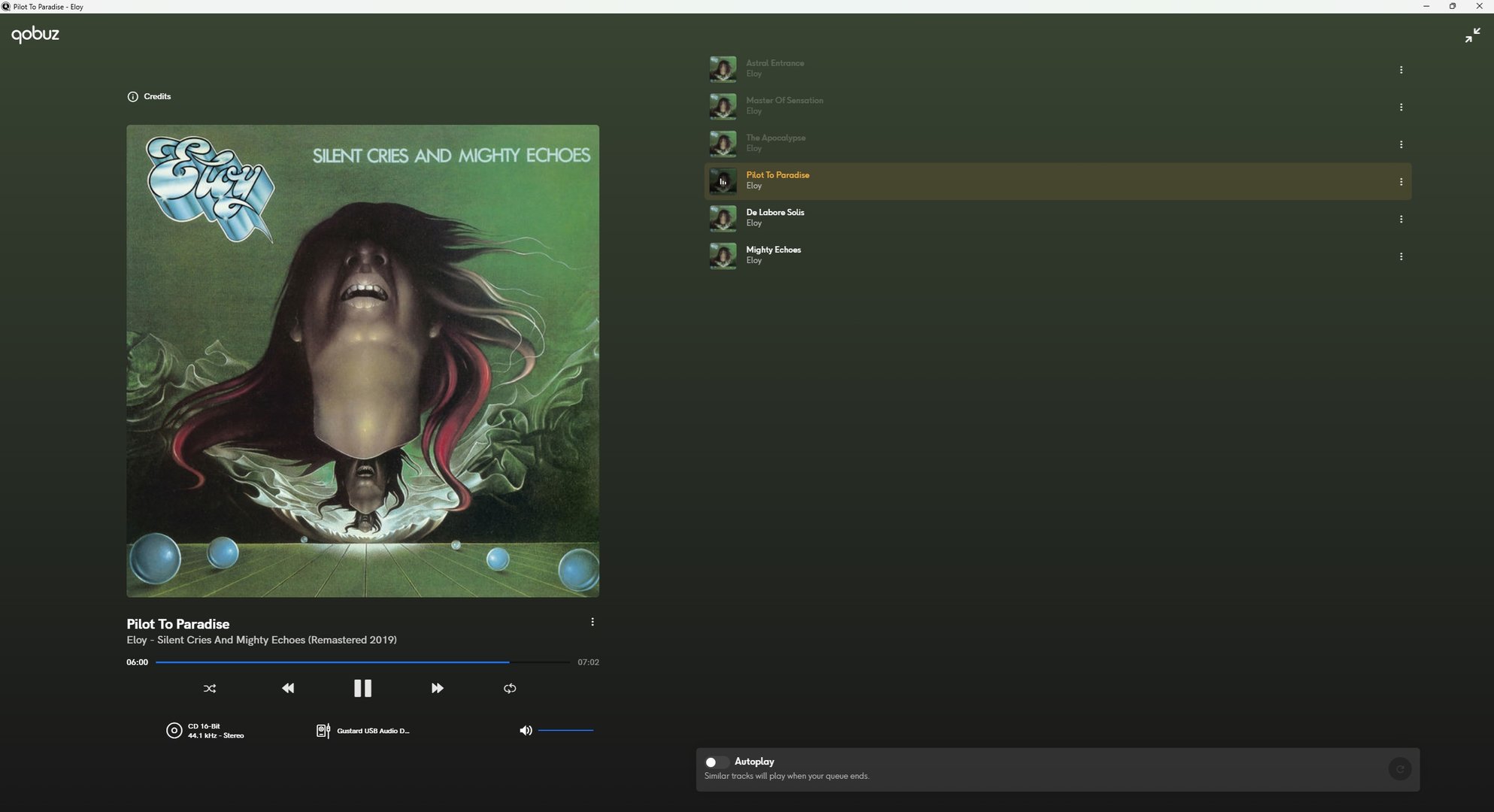Image resolution: width=1494 pixels, height=812 pixels.
Task: Open CD 16-Bit audio quality selector
Action: (x=205, y=731)
